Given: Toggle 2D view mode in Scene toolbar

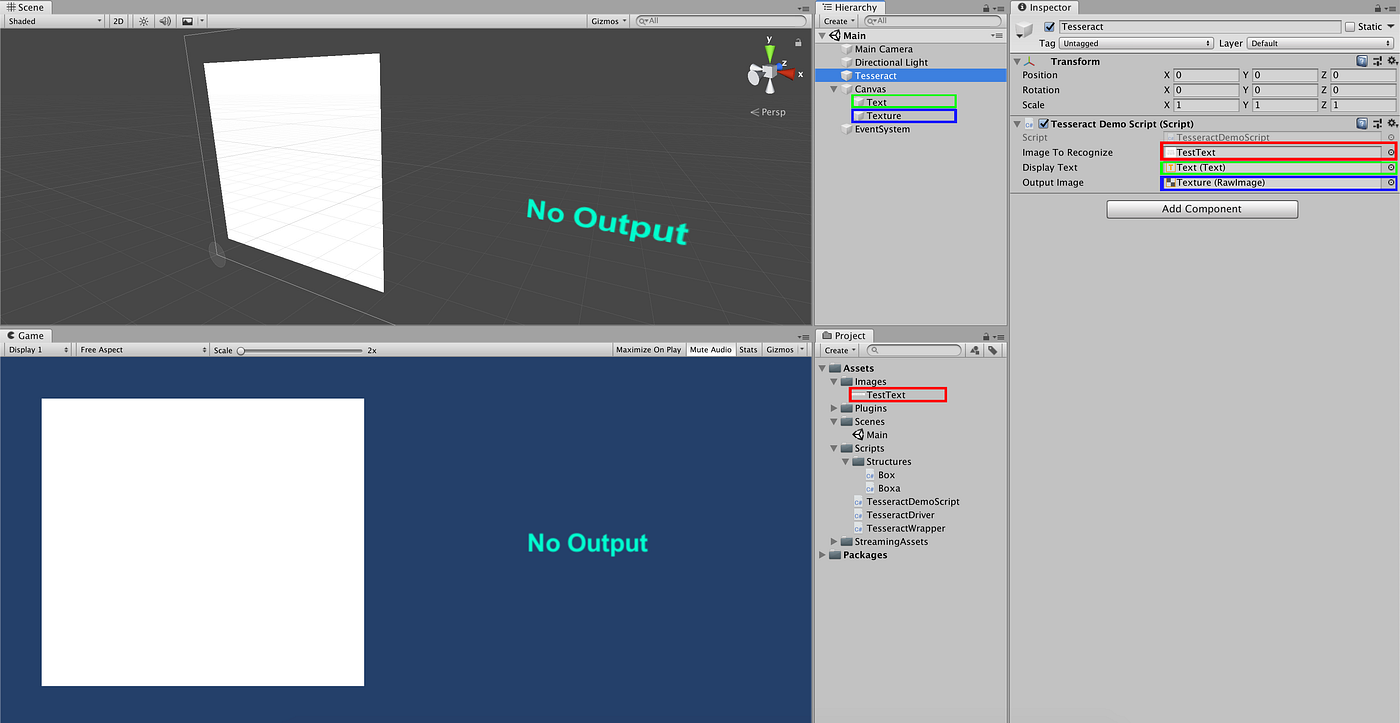Looking at the screenshot, I should coord(117,20).
